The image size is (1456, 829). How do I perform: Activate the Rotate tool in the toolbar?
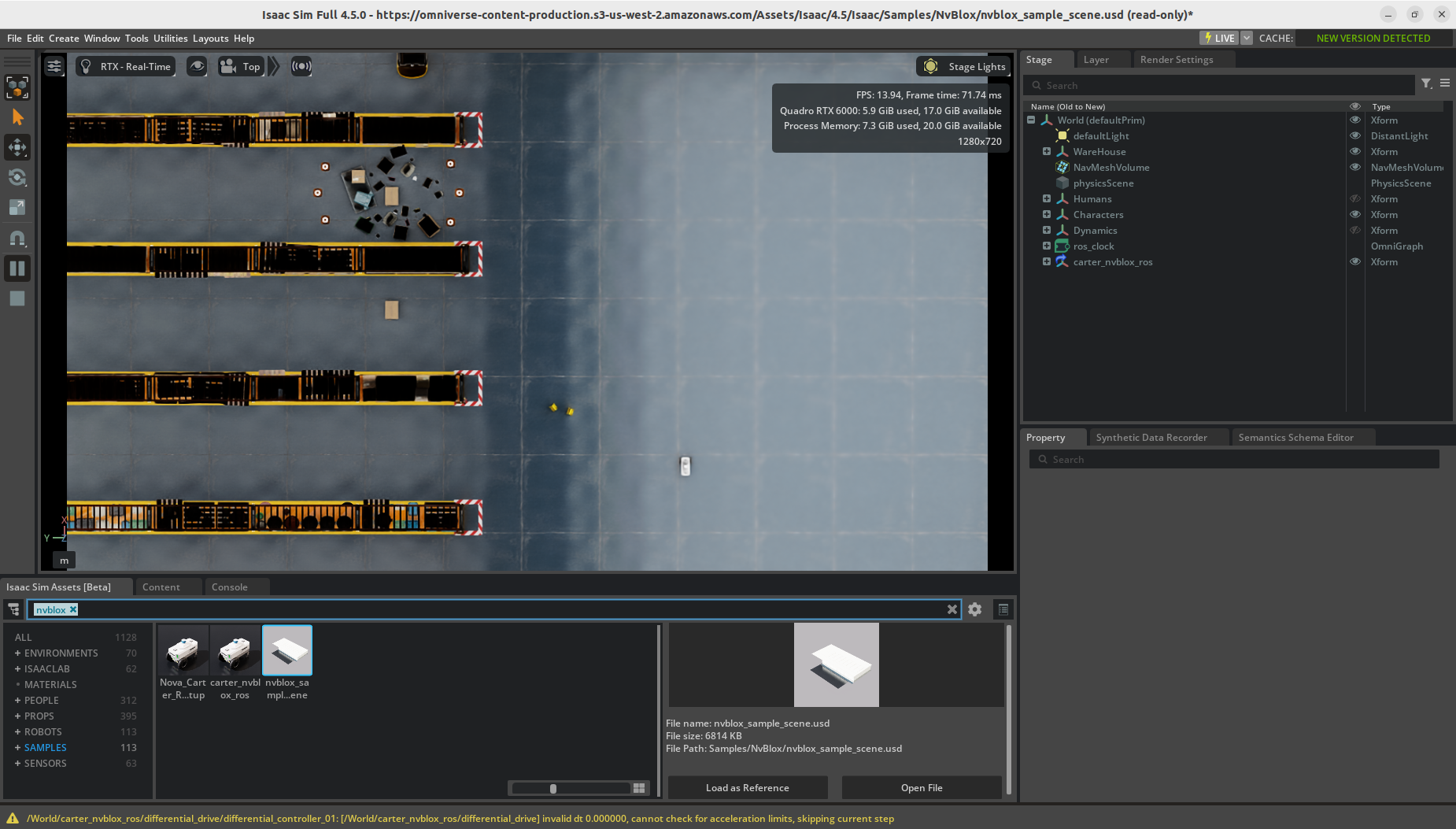pos(17,177)
